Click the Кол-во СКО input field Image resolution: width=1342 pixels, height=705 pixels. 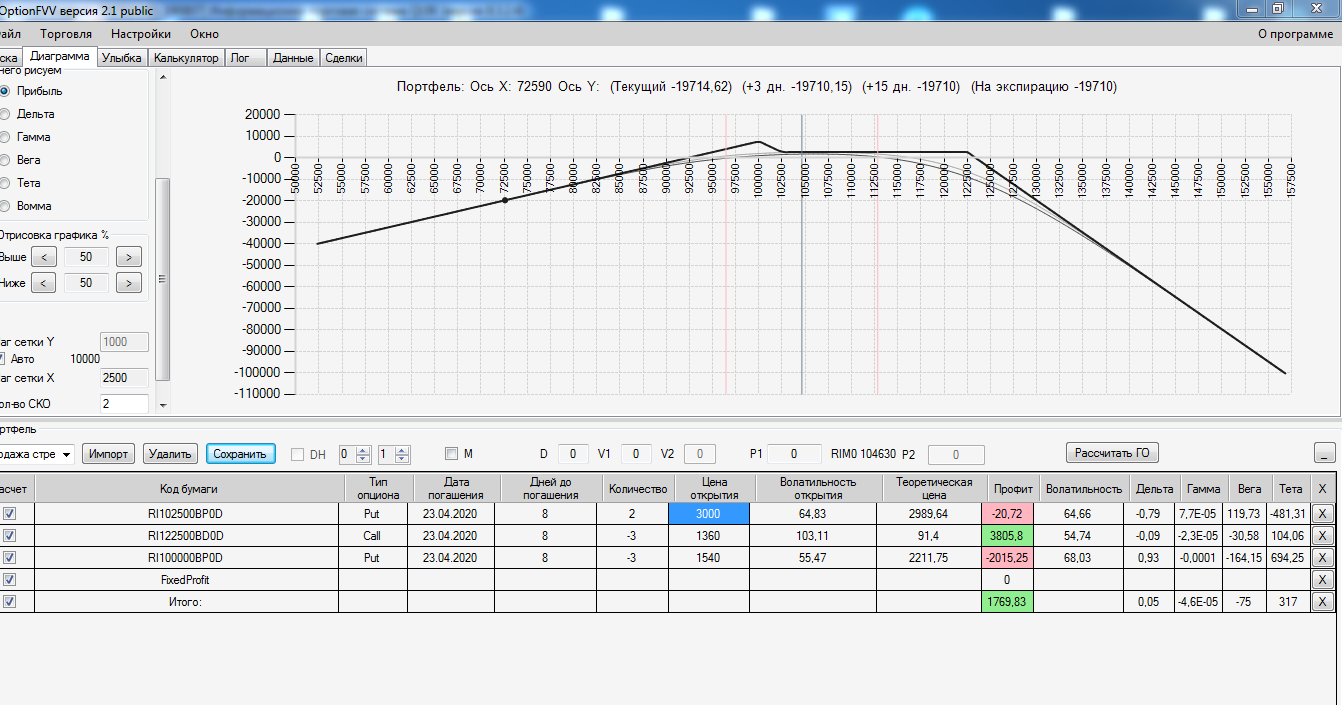[x=124, y=404]
